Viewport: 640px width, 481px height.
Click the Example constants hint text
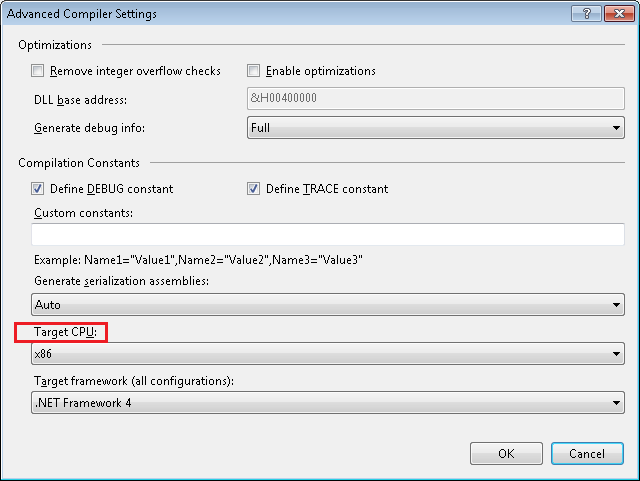click(198, 260)
